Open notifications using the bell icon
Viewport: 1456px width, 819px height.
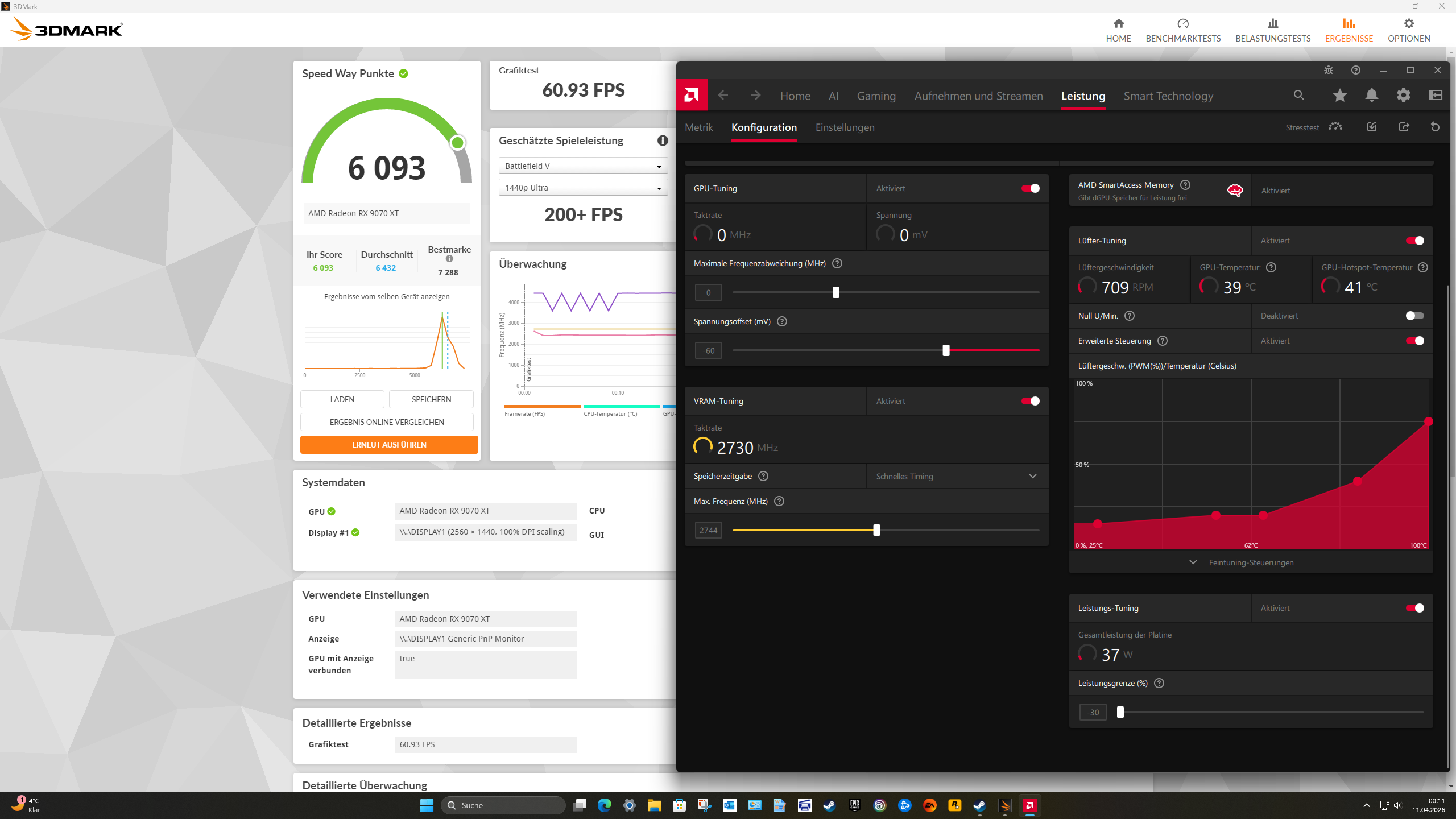coord(1371,95)
